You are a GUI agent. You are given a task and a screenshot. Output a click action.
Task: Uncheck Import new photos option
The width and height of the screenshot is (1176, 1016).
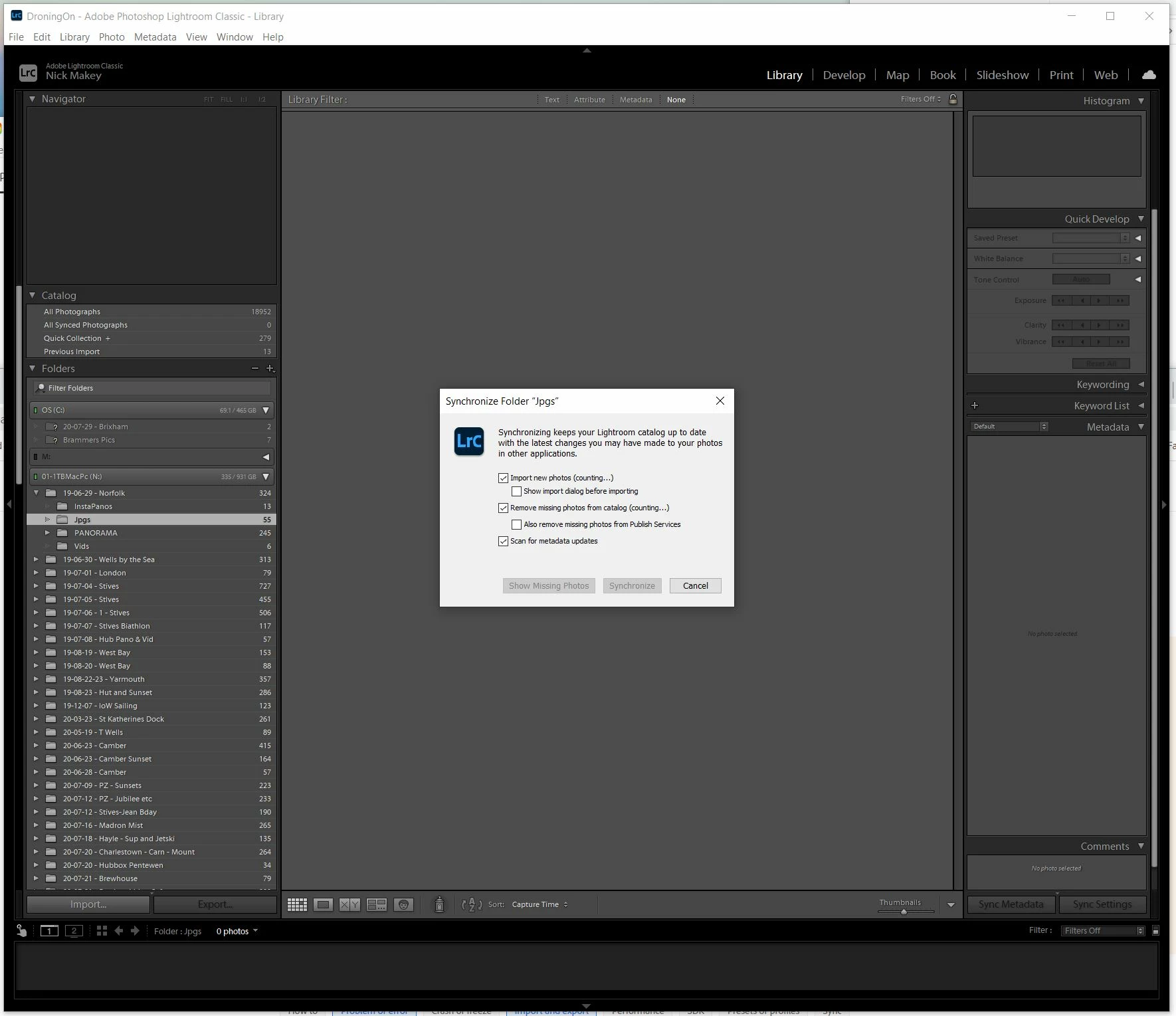click(503, 478)
